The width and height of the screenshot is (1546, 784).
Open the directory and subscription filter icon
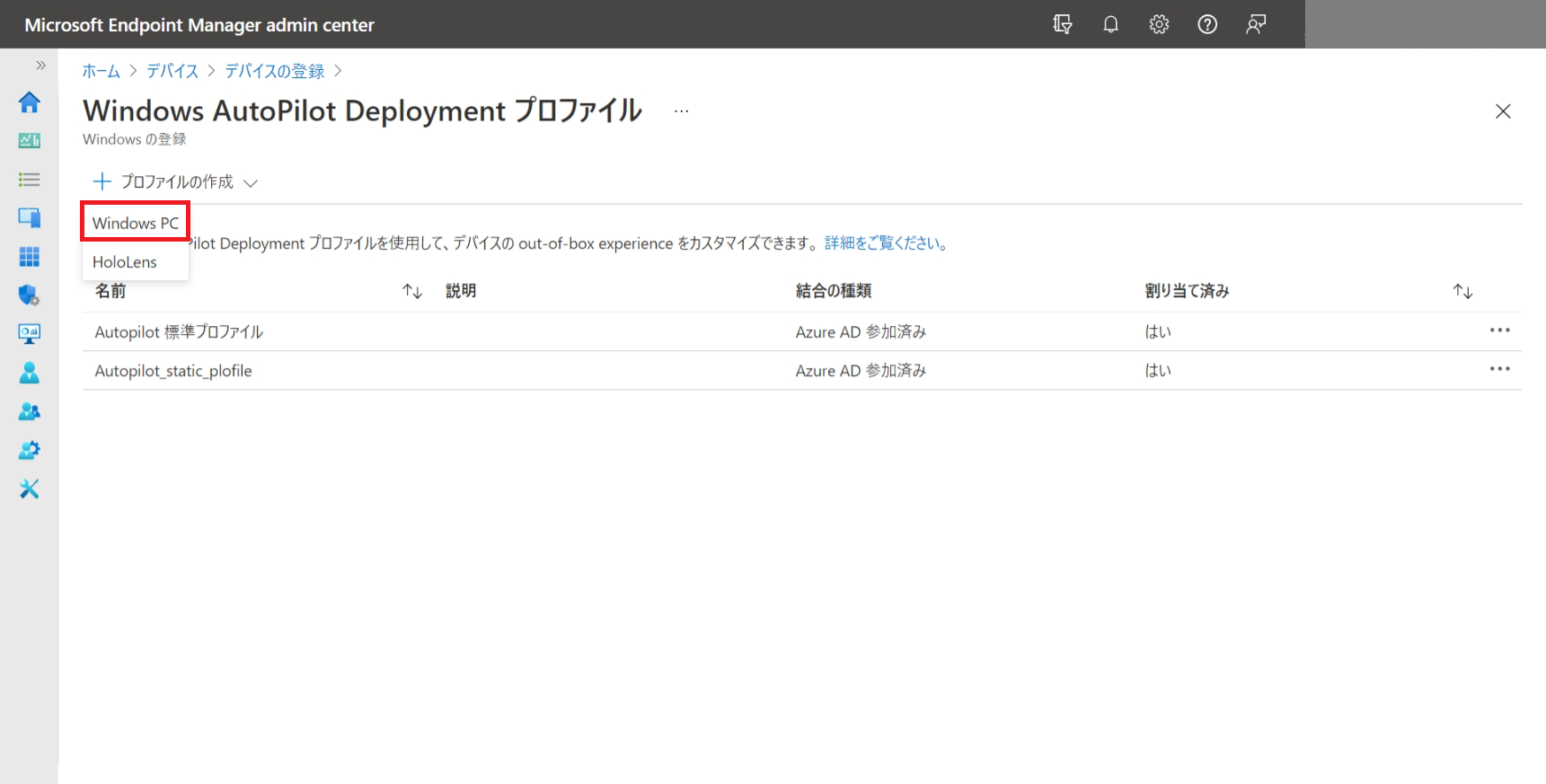pos(1063,24)
